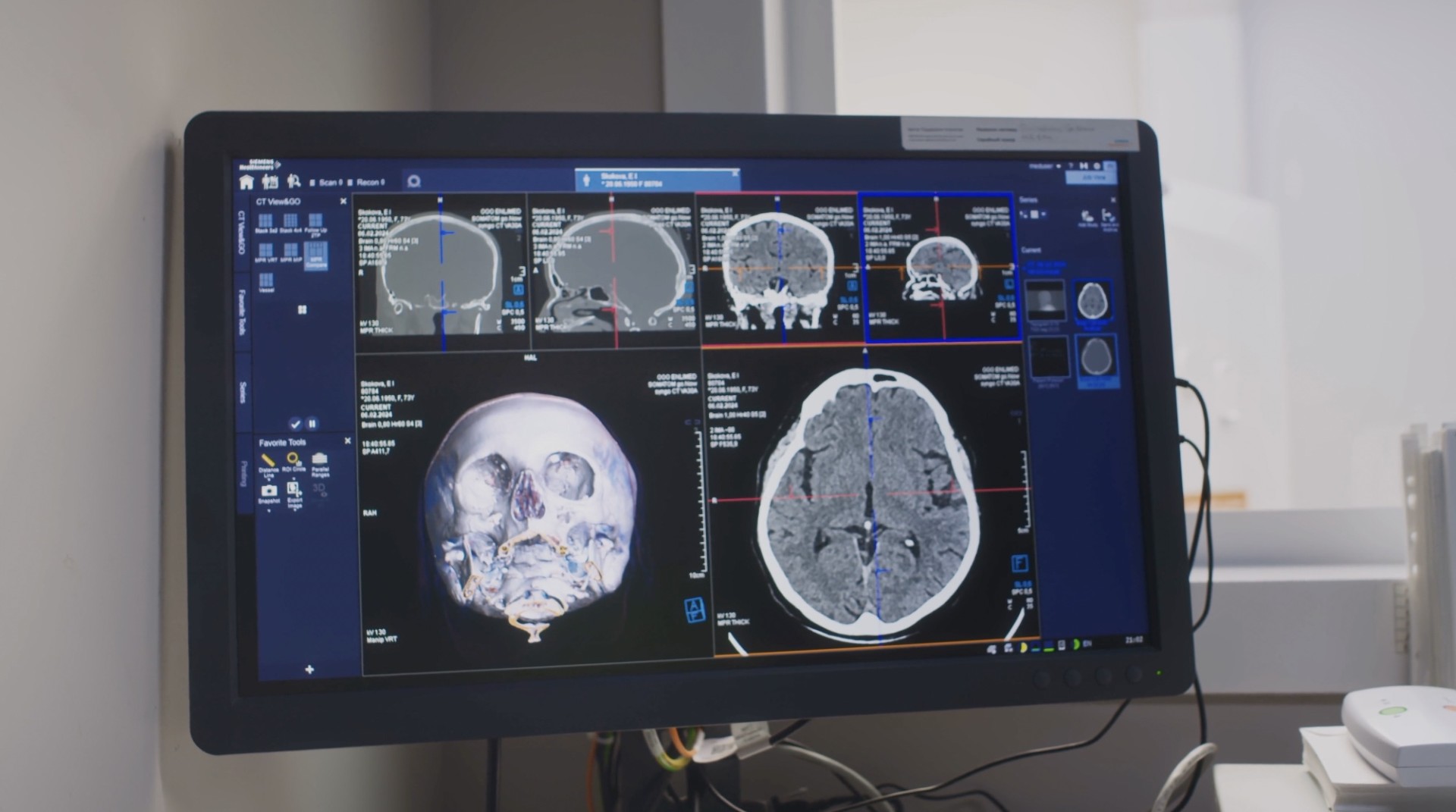
Task: Expand the grid layout chooser in CT View&GO
Action: pyautogui.click(x=302, y=310)
